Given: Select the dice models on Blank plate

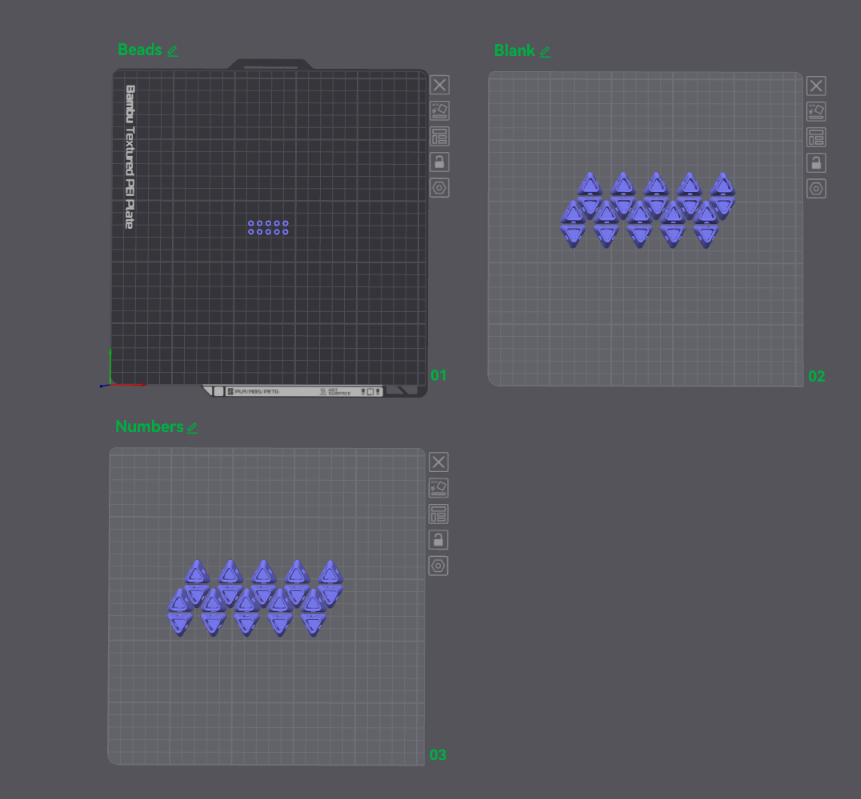Looking at the screenshot, I should click(x=647, y=210).
